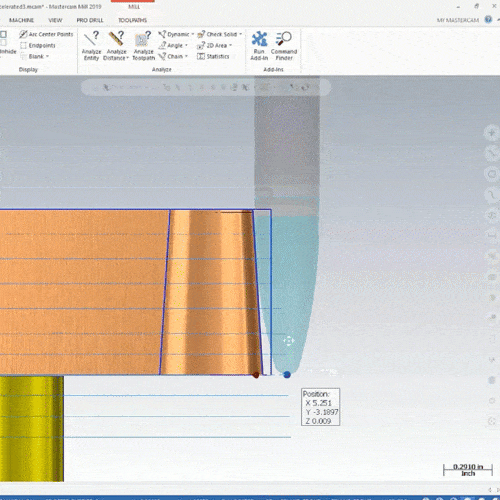Click the blue point at tool tip
The width and height of the screenshot is (500, 500).
(x=287, y=375)
